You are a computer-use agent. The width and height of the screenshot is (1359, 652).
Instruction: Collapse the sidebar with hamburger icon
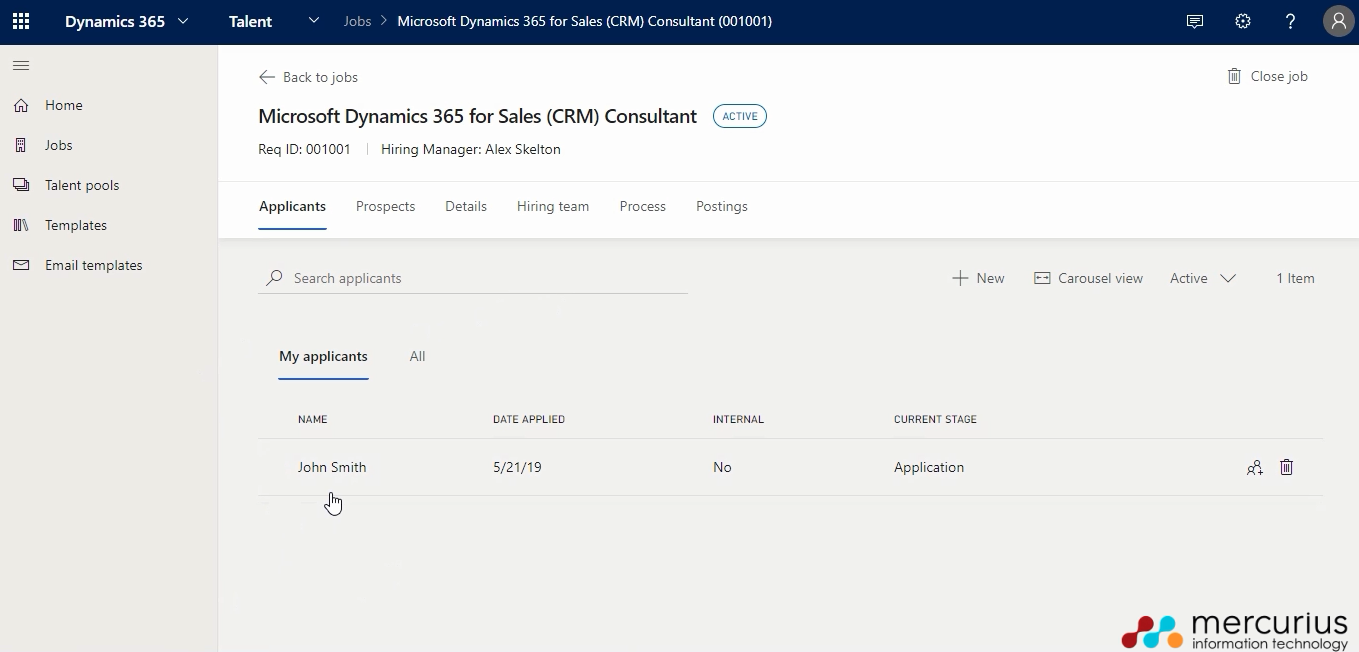[x=21, y=66]
